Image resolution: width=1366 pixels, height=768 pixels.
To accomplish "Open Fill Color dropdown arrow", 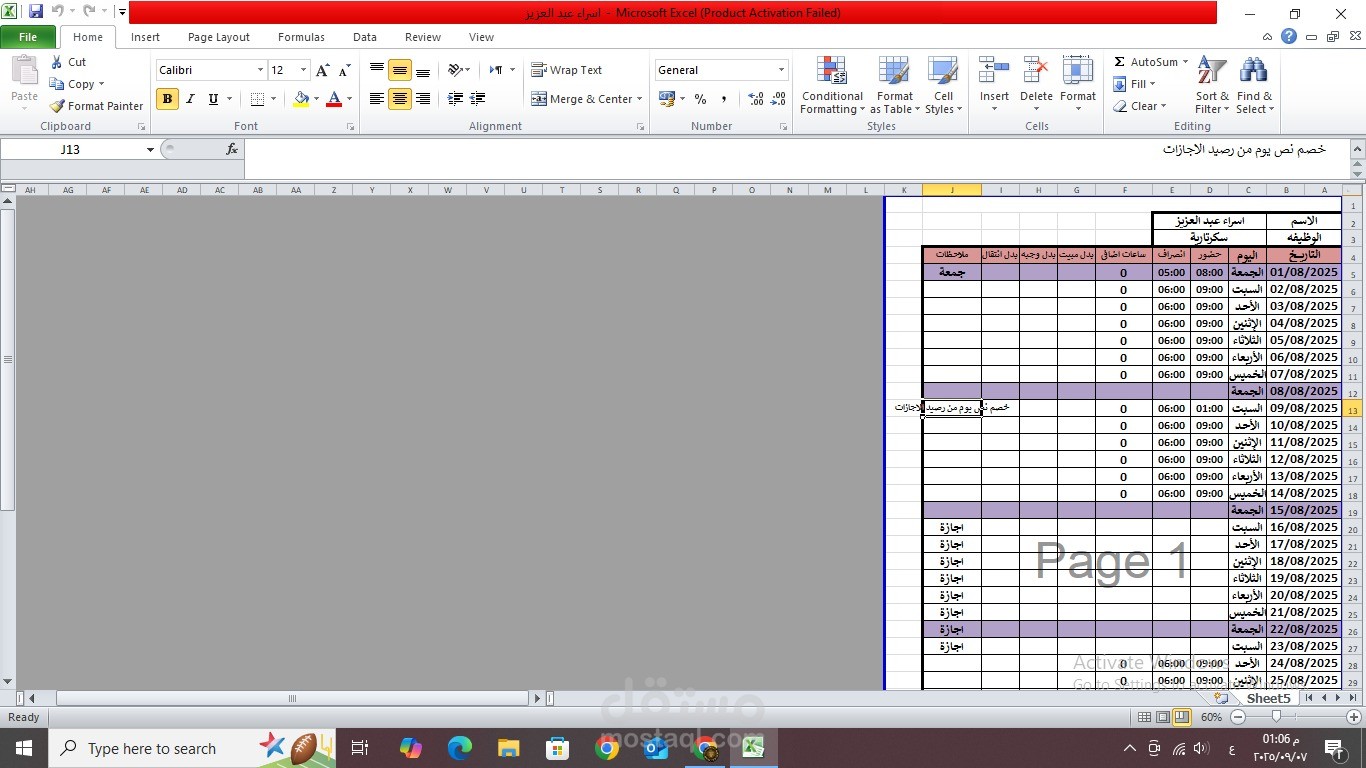I will (316, 99).
